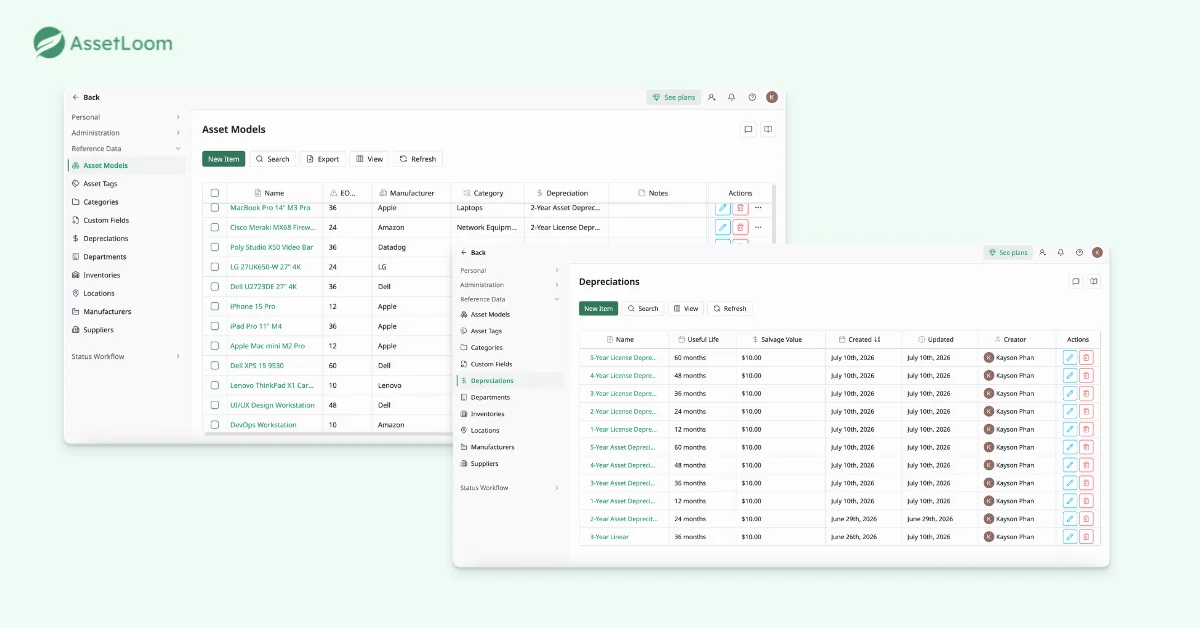Open notifications bell in Asset Models window
Image resolution: width=1200 pixels, height=628 pixels.
(732, 97)
